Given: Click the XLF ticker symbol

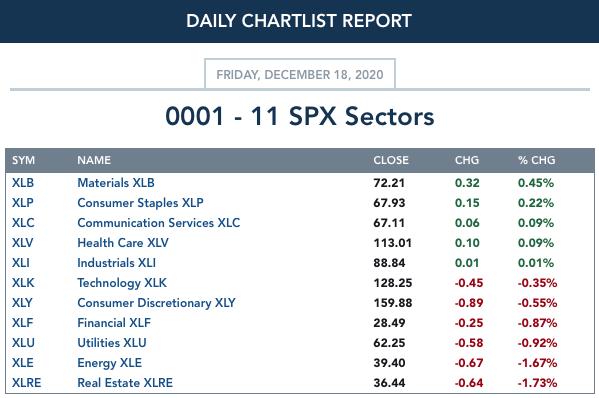Looking at the screenshot, I should click(23, 323).
